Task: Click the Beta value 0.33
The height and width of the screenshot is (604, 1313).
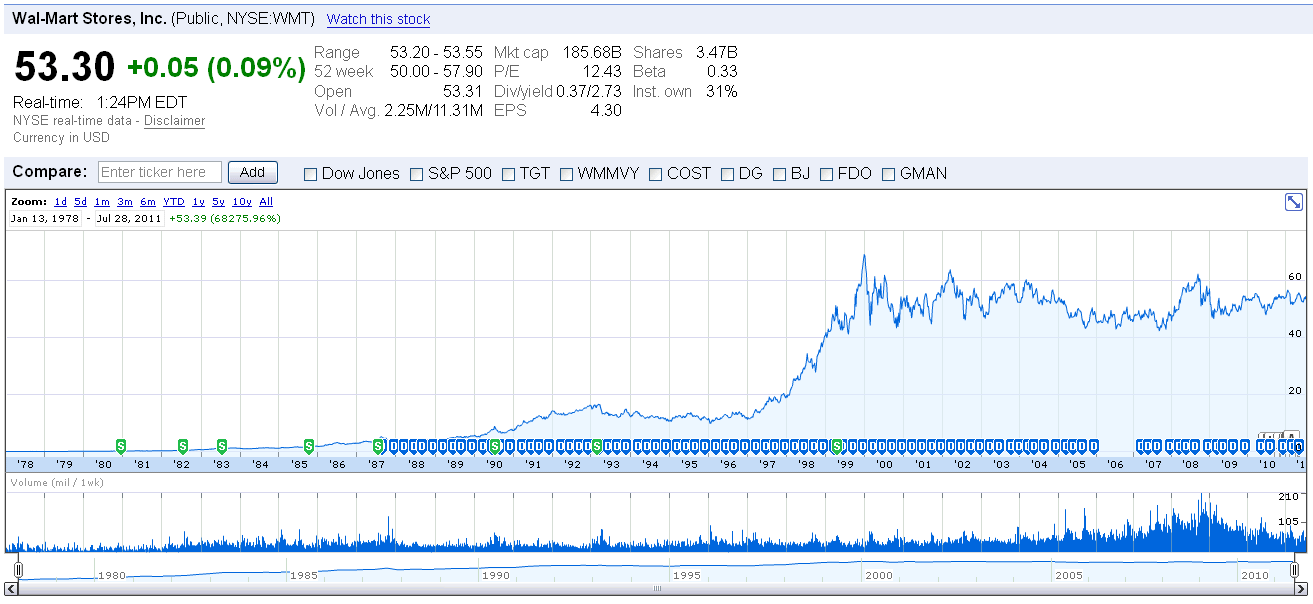Action: 722,71
